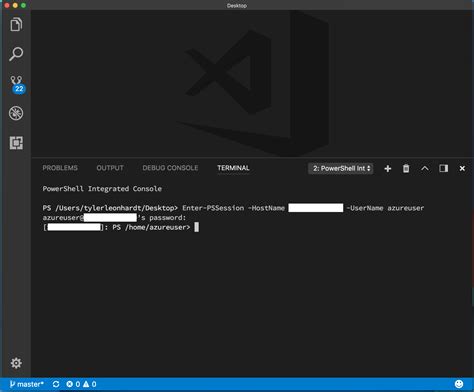Show errors count in status bar

[x=73, y=384]
